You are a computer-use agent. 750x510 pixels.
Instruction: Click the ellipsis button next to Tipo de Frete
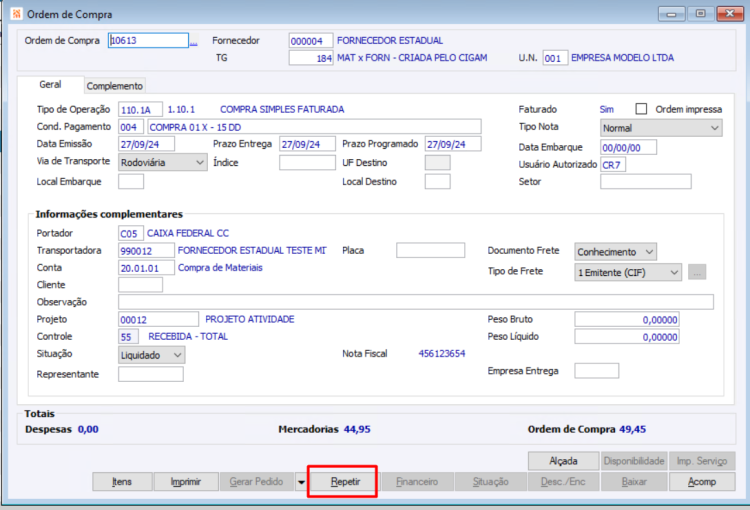coord(697,272)
